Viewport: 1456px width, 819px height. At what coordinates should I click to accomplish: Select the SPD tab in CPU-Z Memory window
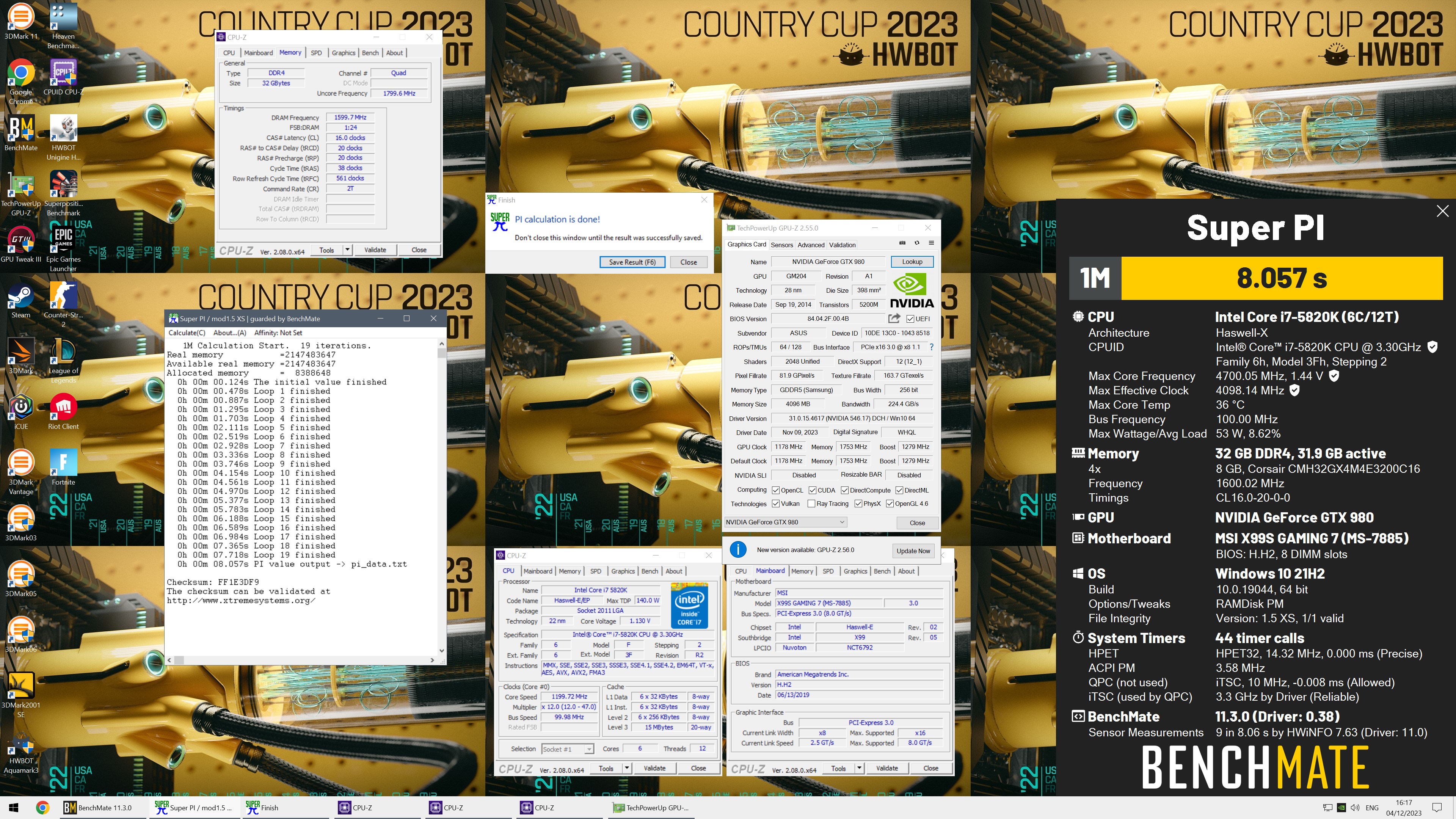pos(317,53)
